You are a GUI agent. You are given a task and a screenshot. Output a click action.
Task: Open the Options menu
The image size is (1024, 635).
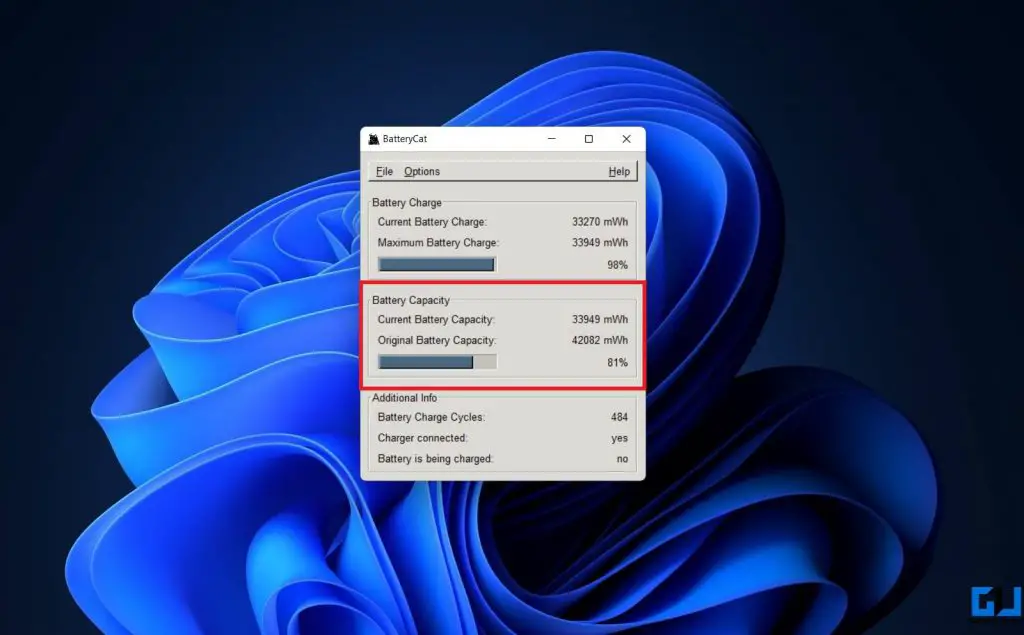pyautogui.click(x=421, y=171)
